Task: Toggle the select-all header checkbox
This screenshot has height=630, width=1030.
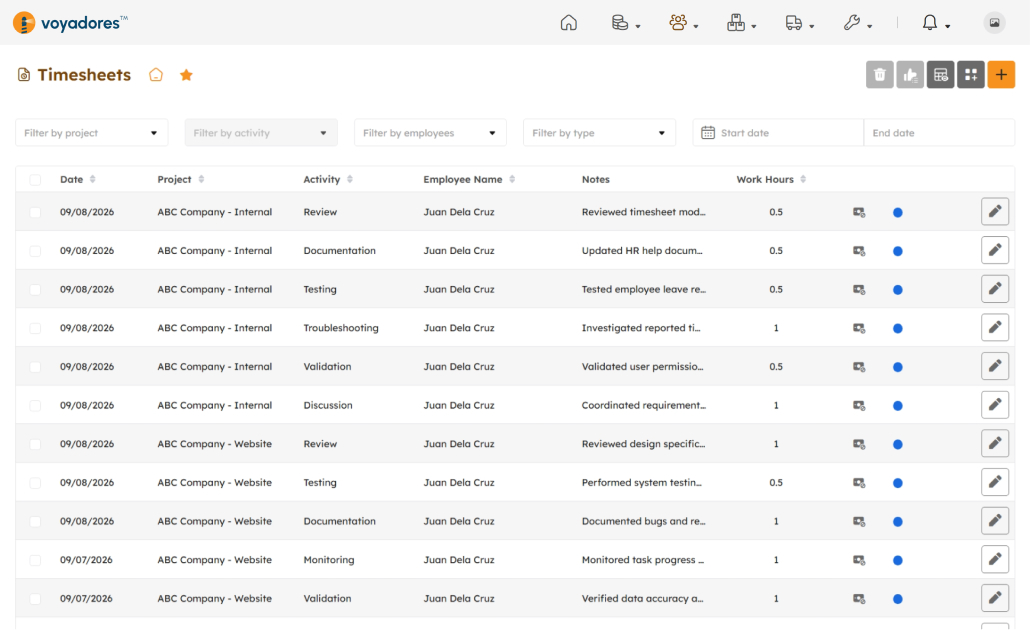Action: coord(35,180)
